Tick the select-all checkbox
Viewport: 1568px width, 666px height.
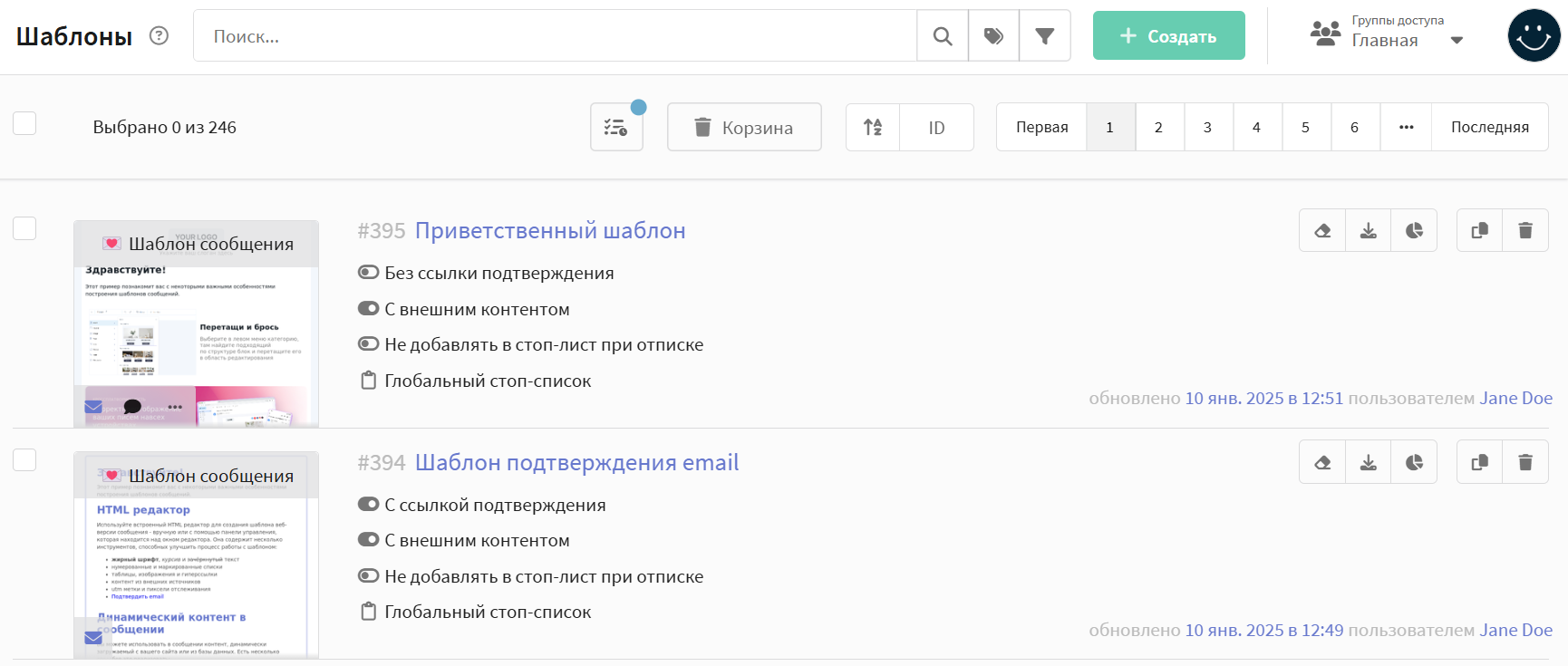(24, 123)
